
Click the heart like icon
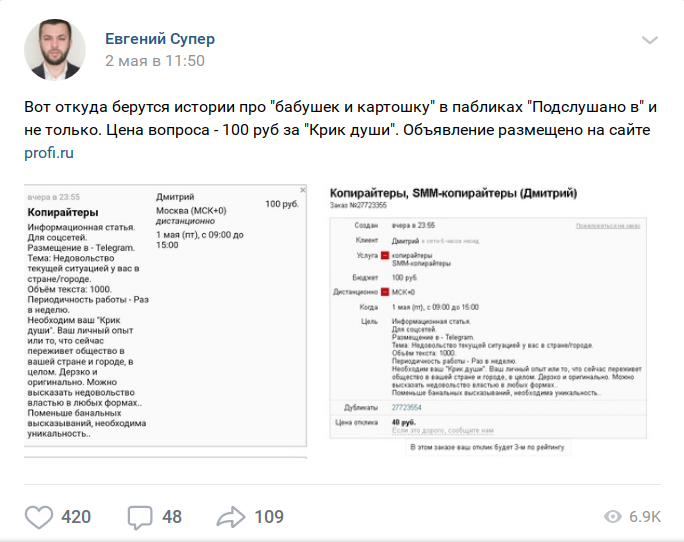[38, 517]
